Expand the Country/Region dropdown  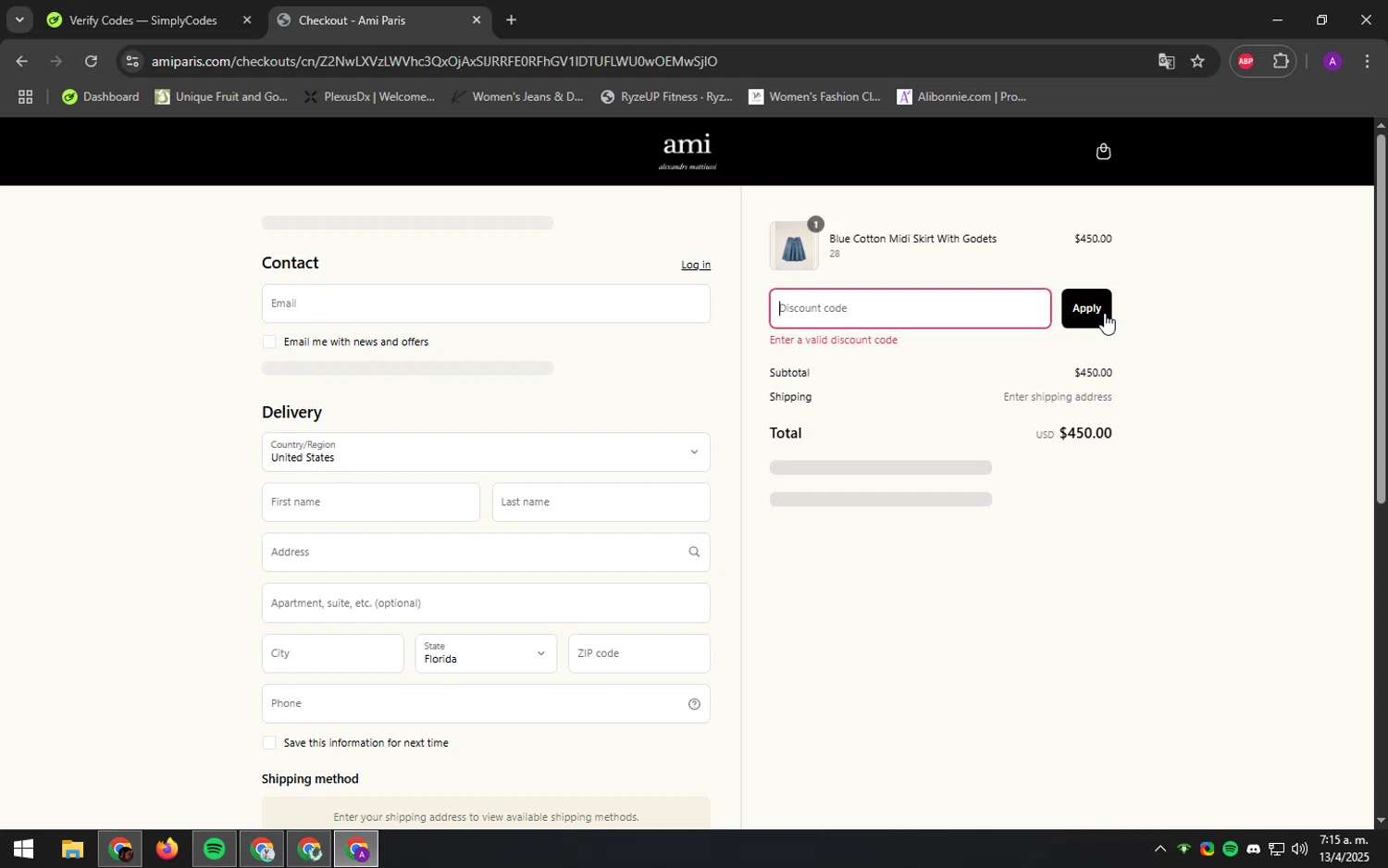click(486, 453)
